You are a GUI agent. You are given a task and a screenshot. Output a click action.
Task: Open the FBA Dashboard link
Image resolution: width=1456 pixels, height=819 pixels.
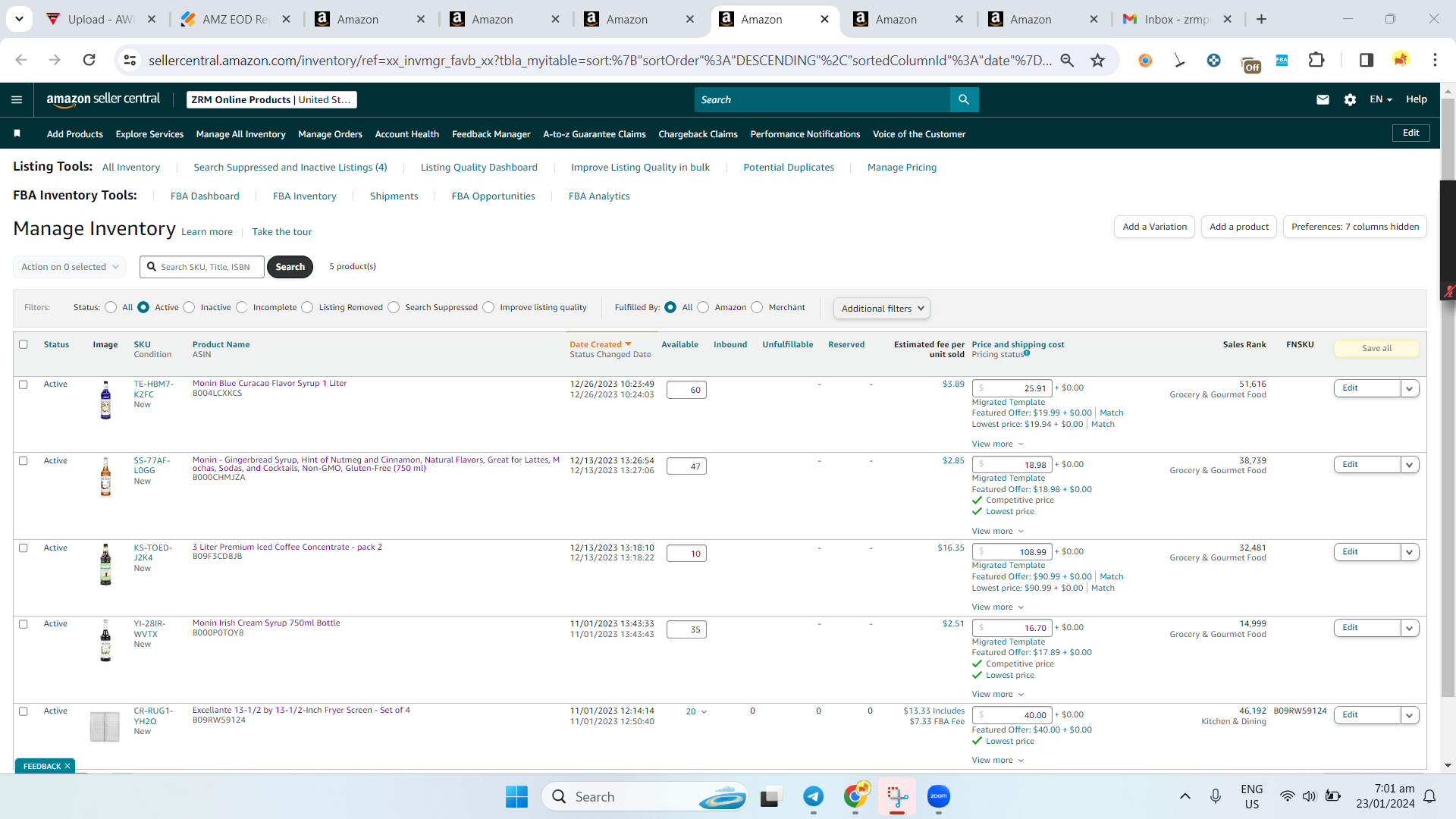coord(205,196)
